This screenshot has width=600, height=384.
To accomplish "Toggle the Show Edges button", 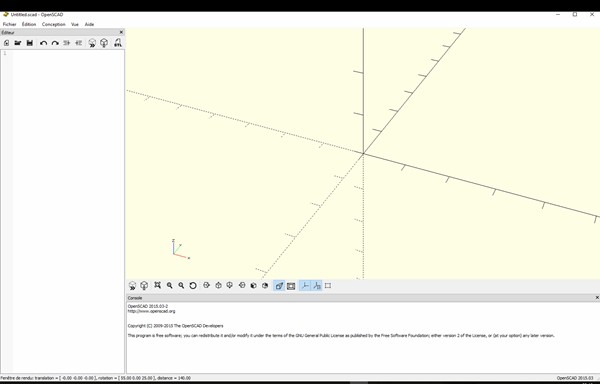I will tap(328, 286).
